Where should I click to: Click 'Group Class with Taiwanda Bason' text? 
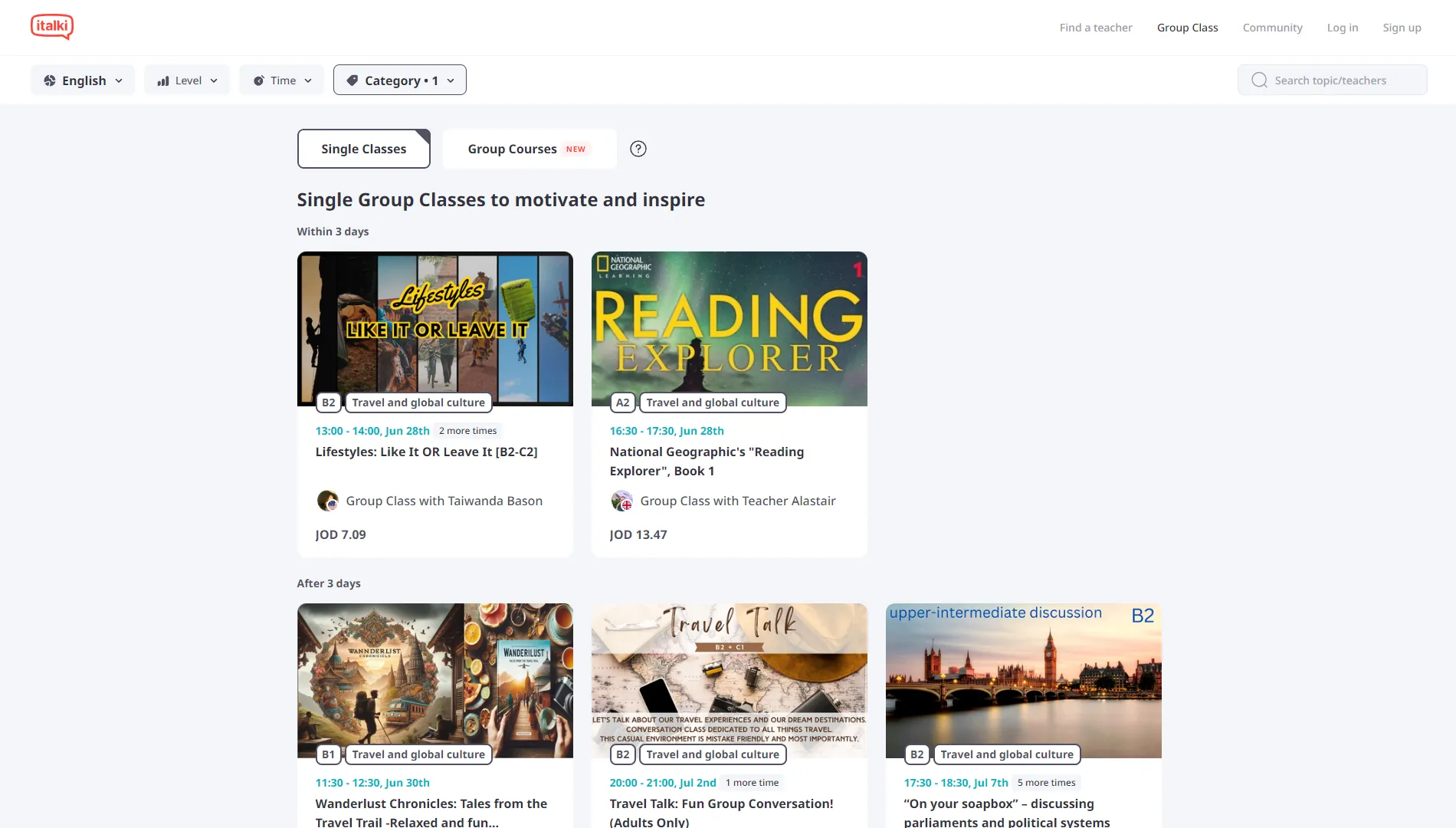click(x=444, y=501)
